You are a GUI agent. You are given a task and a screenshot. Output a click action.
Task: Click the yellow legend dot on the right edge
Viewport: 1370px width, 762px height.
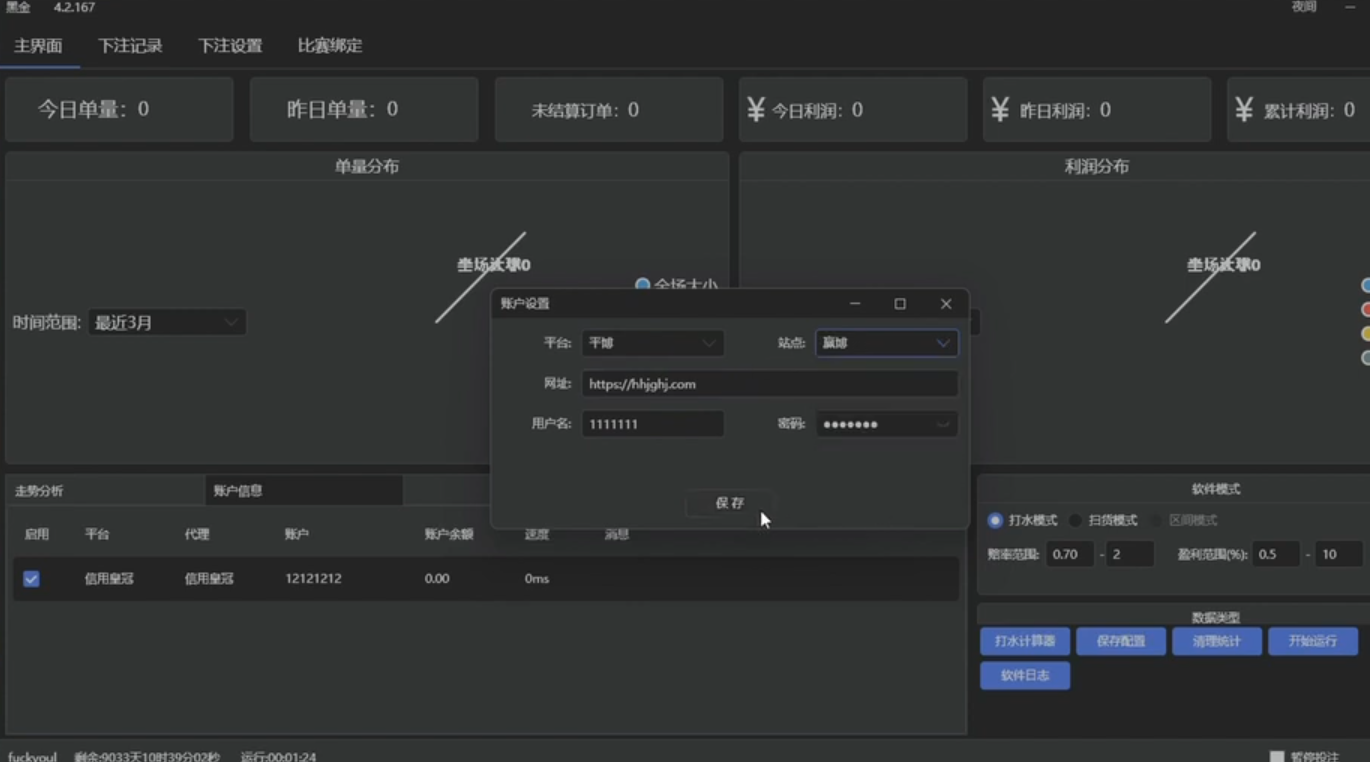tap(1366, 333)
